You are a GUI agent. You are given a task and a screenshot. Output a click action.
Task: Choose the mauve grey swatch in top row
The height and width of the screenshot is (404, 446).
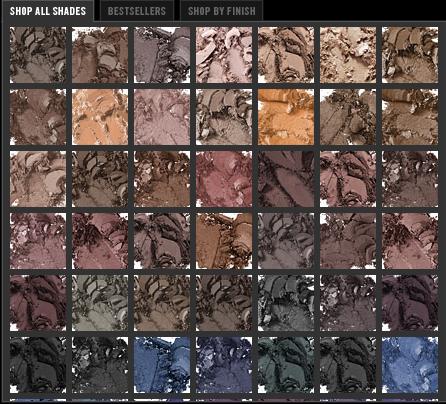pyautogui.click(x=162, y=55)
